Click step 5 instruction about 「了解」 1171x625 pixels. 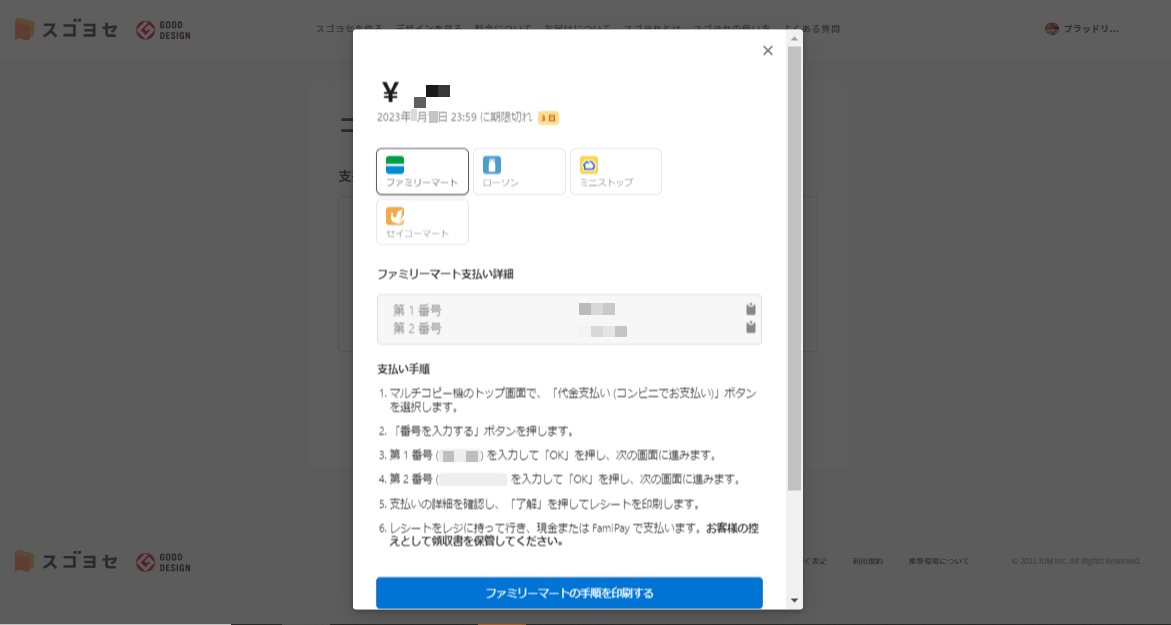[x=538, y=504]
